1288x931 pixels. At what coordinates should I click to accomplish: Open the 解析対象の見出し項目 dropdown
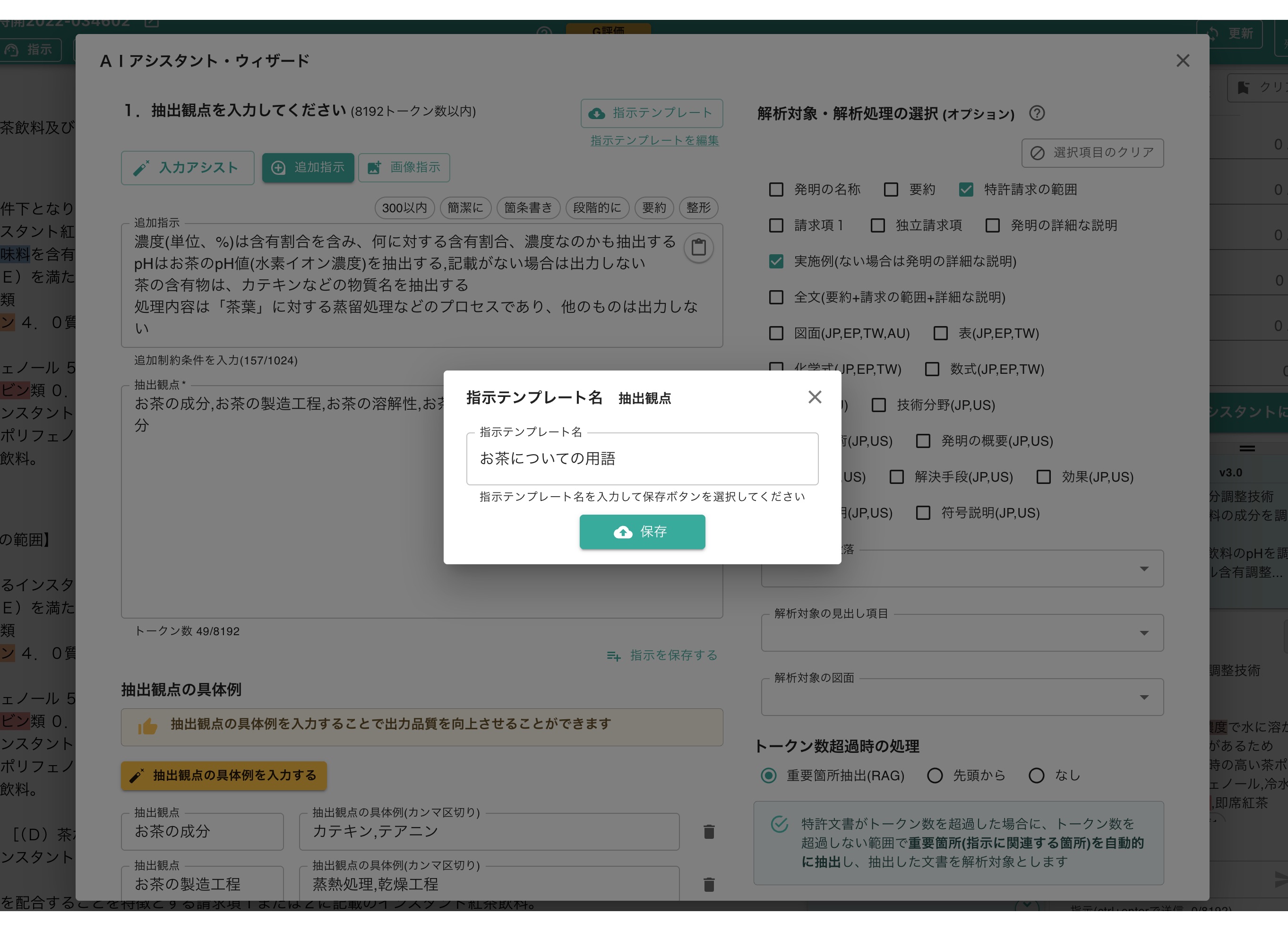pos(962,633)
